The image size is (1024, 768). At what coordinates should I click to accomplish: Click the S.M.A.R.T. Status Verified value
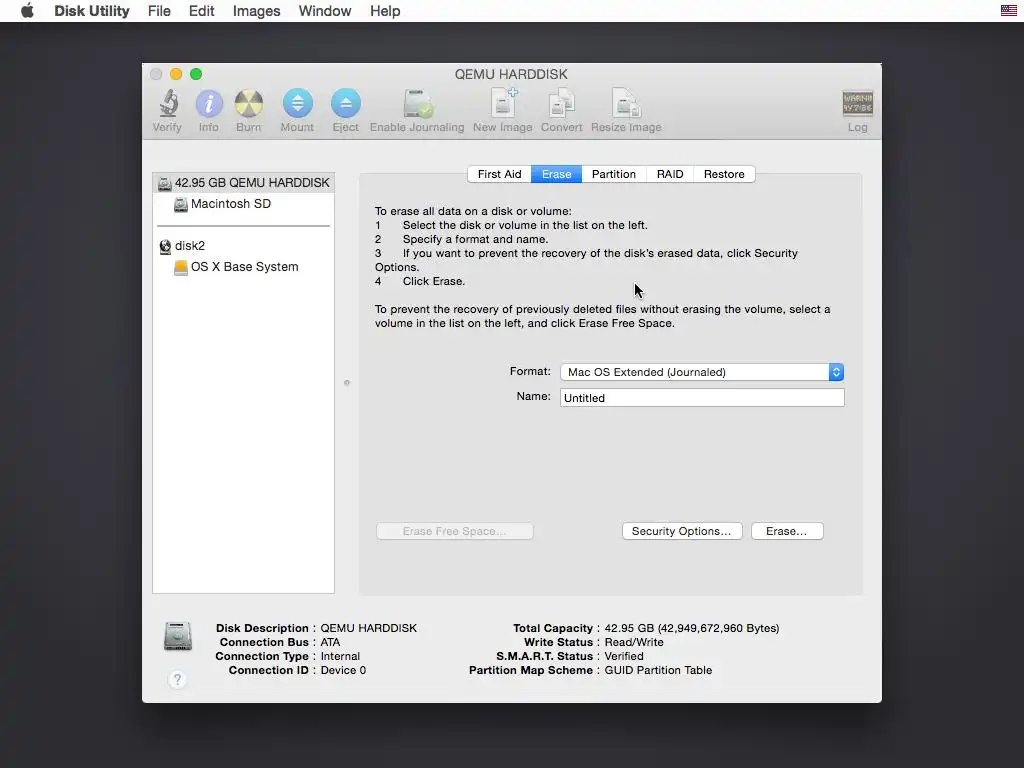(x=624, y=656)
